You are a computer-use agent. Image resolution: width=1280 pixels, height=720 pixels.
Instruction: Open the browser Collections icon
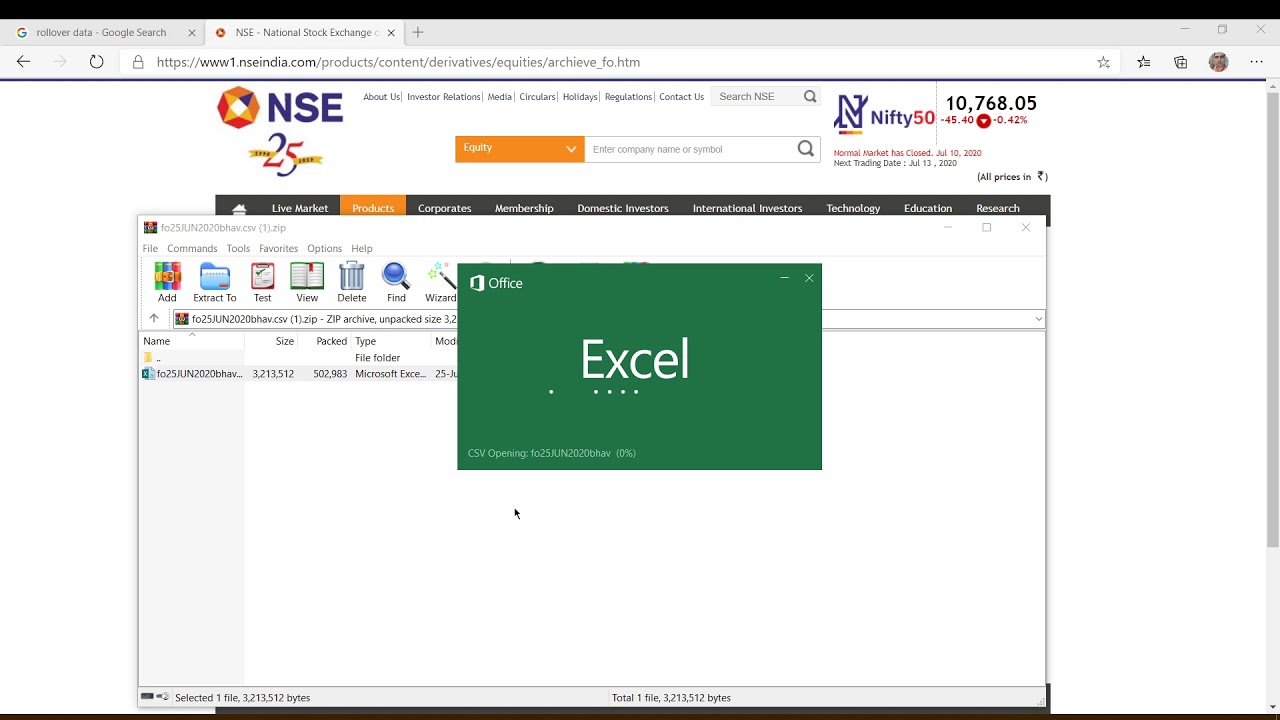(x=1181, y=62)
